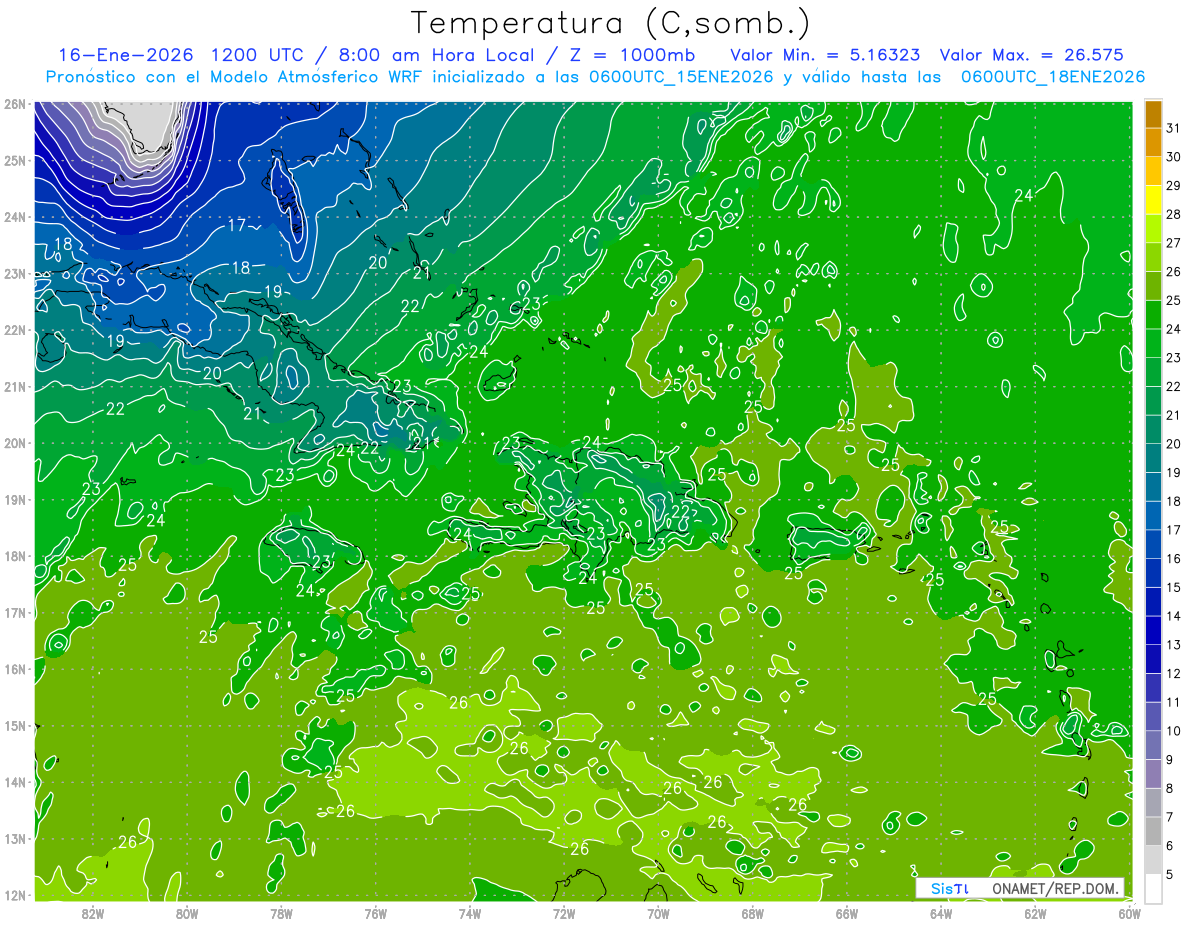Click the "31" value on the color scale
The width and height of the screenshot is (1200, 927).
pyautogui.click(x=1174, y=128)
